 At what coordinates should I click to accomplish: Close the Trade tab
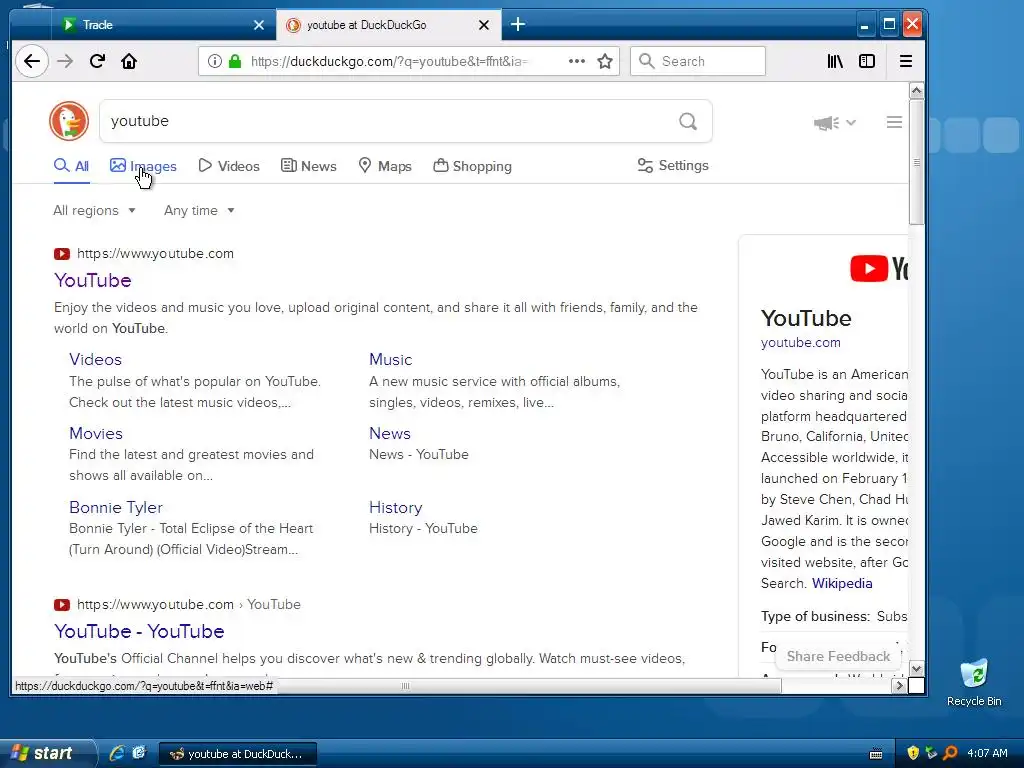coord(259,25)
